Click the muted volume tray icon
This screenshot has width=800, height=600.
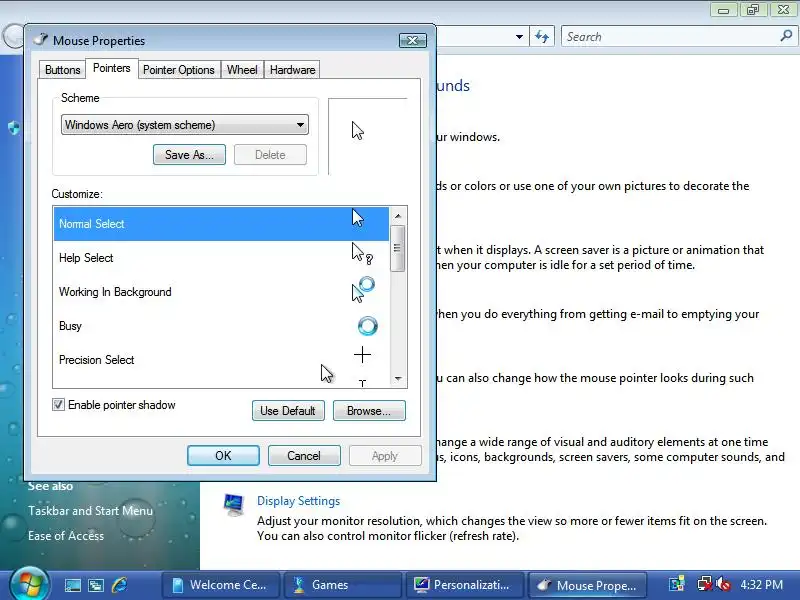[x=723, y=584]
